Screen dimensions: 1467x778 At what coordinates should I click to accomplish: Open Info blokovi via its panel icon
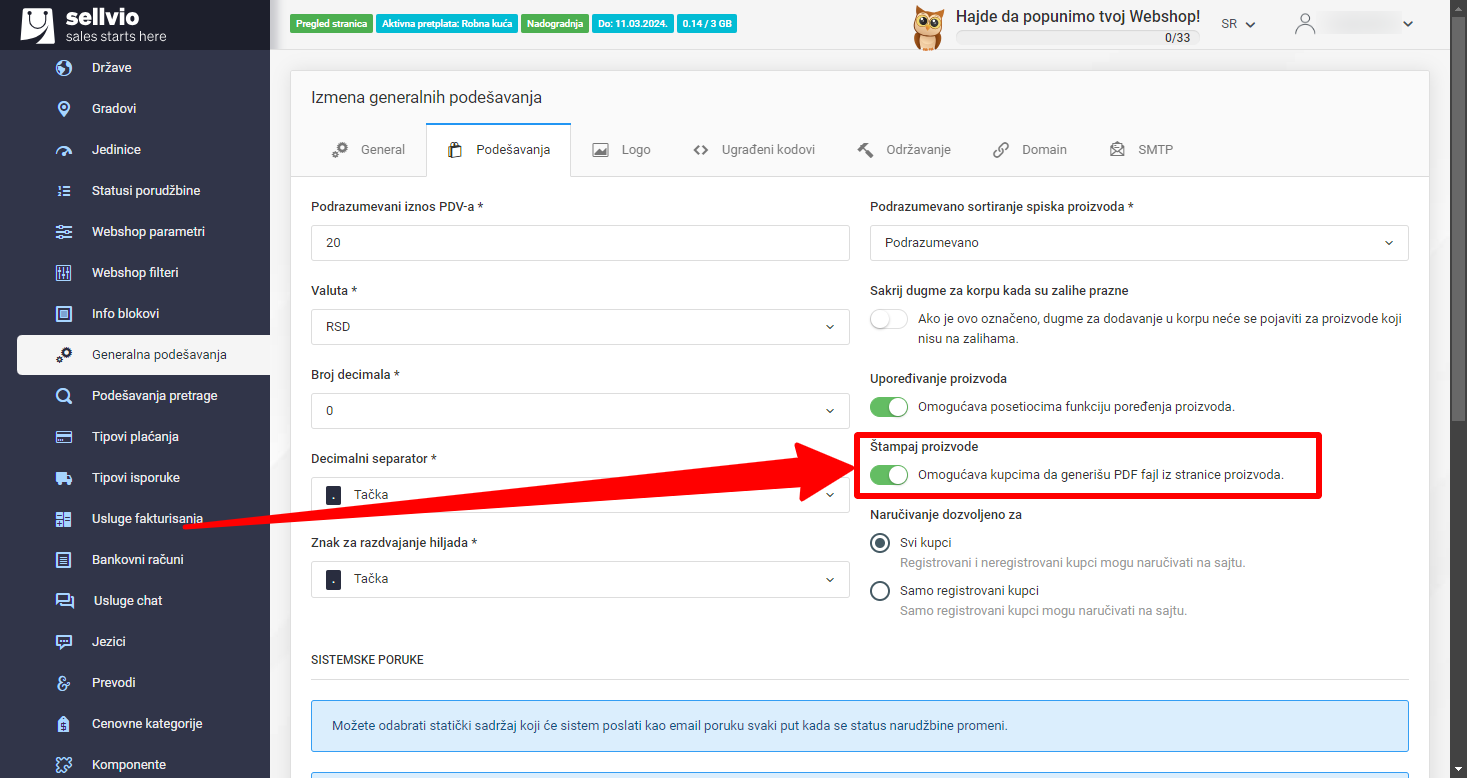point(62,313)
